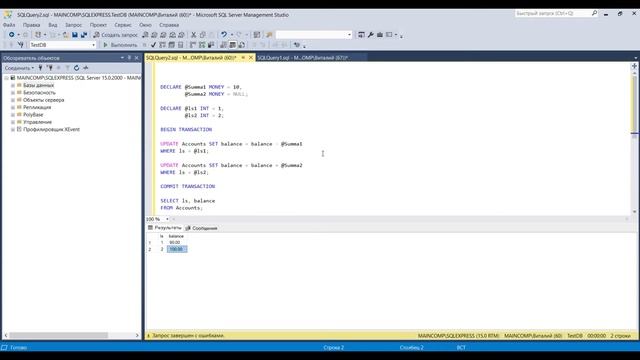
Task: Open the Справка menu
Action: [x=169, y=25]
